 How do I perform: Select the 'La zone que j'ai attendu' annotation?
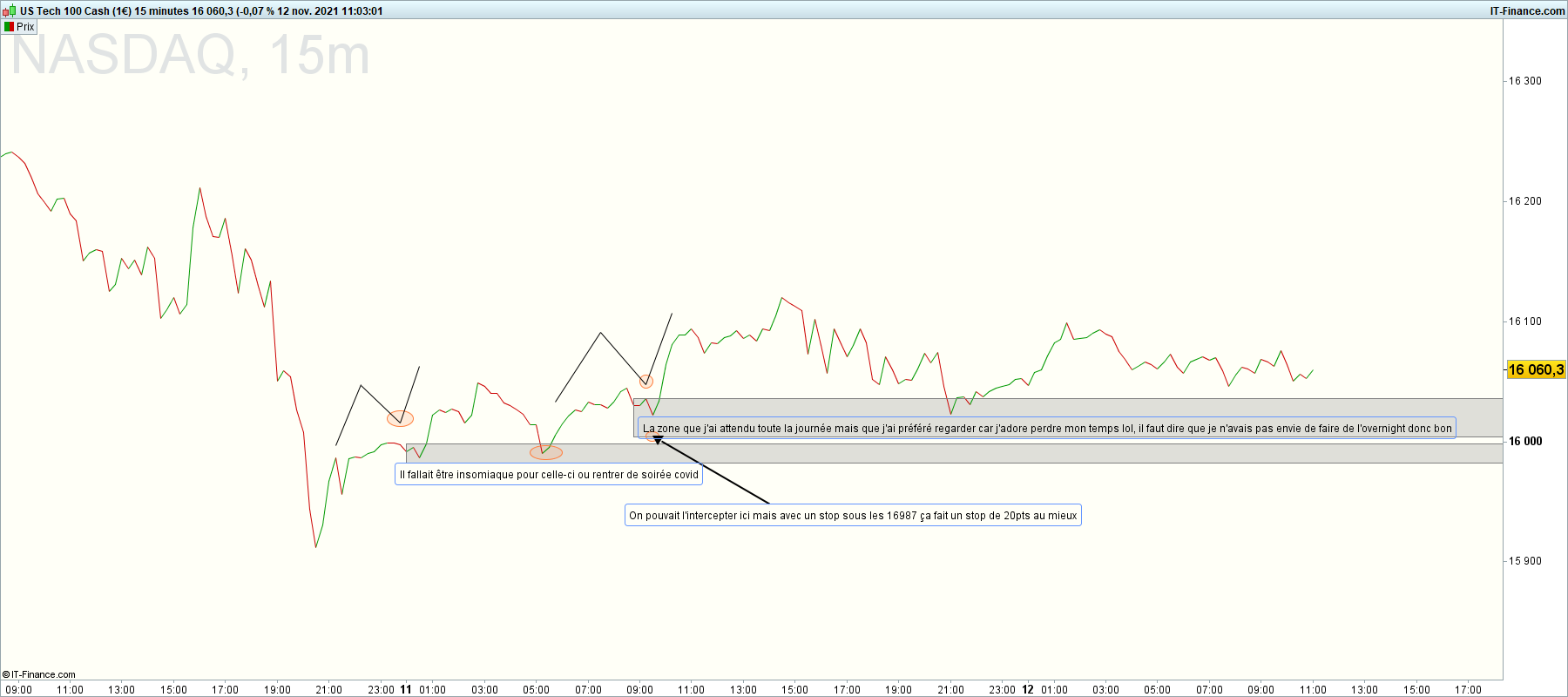[1047, 429]
